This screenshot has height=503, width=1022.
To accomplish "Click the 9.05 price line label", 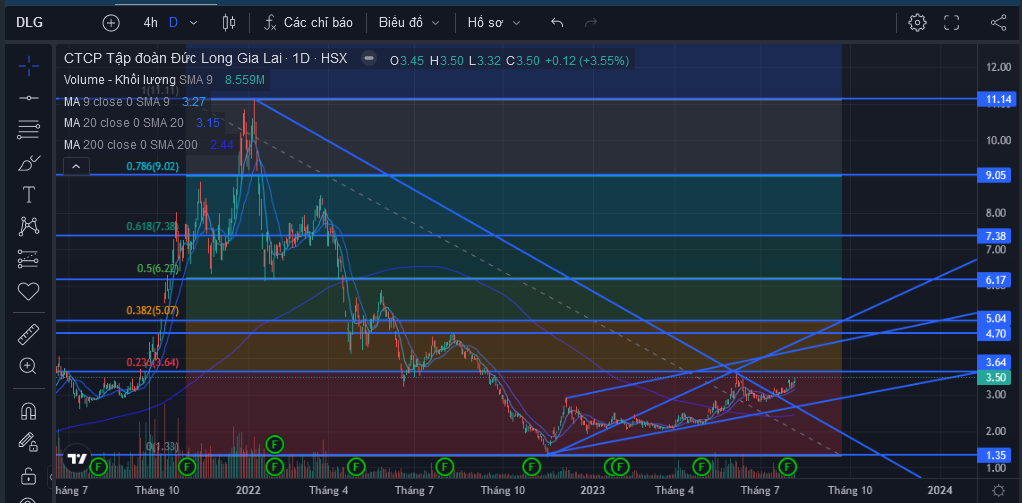I will (x=997, y=175).
